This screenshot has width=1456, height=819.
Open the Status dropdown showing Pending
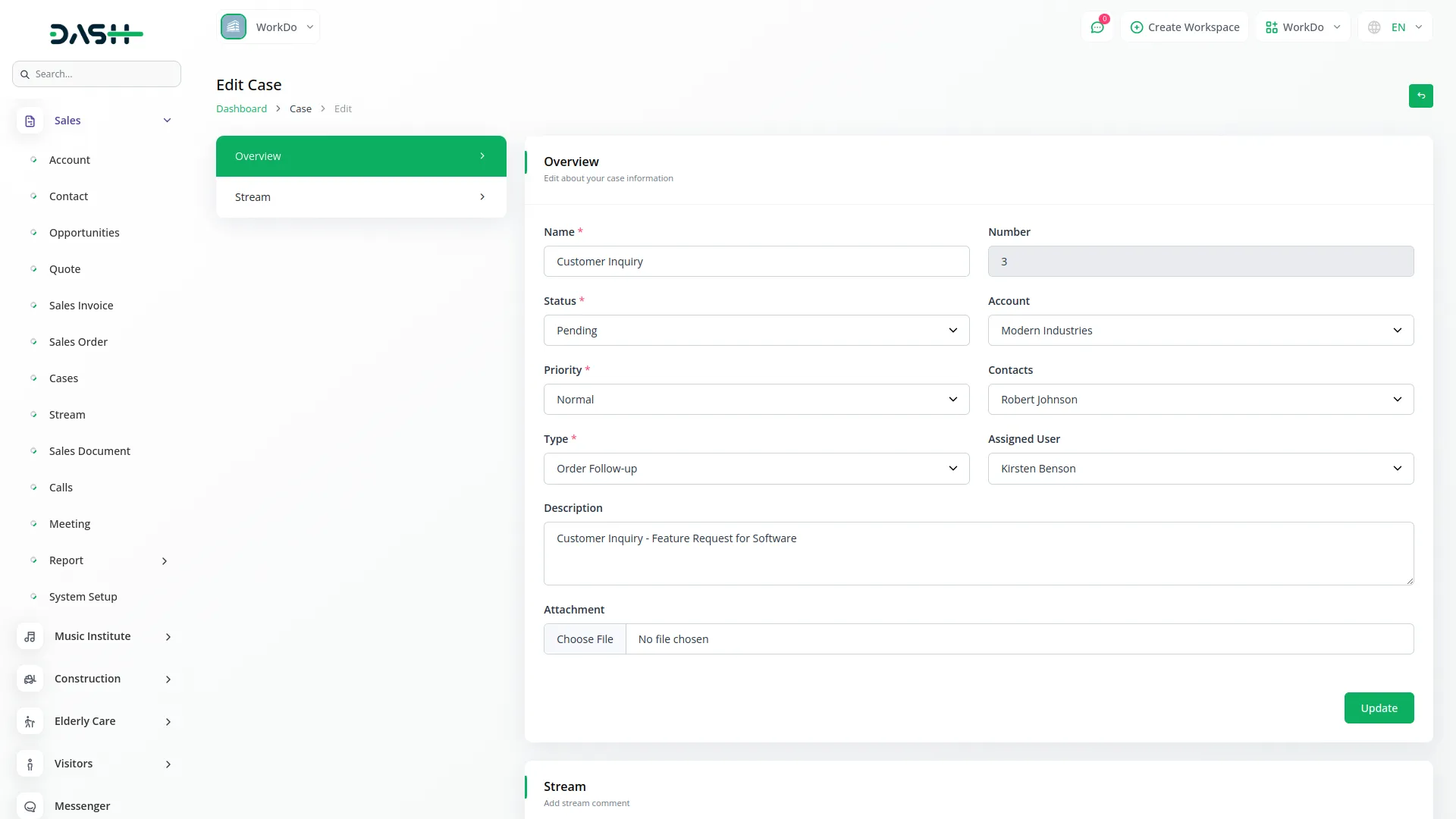[x=756, y=331]
